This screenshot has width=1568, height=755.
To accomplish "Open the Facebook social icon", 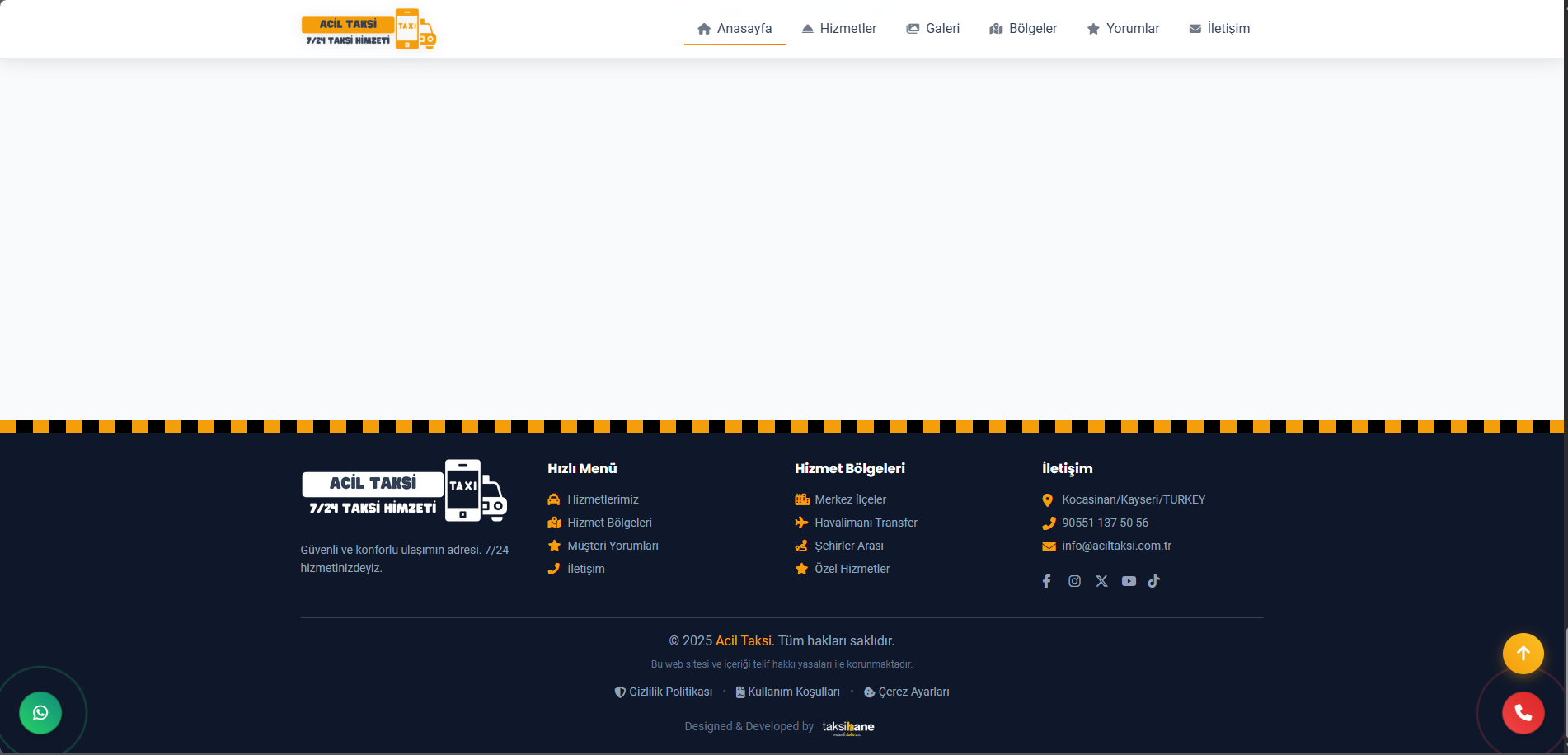I will tap(1046, 581).
